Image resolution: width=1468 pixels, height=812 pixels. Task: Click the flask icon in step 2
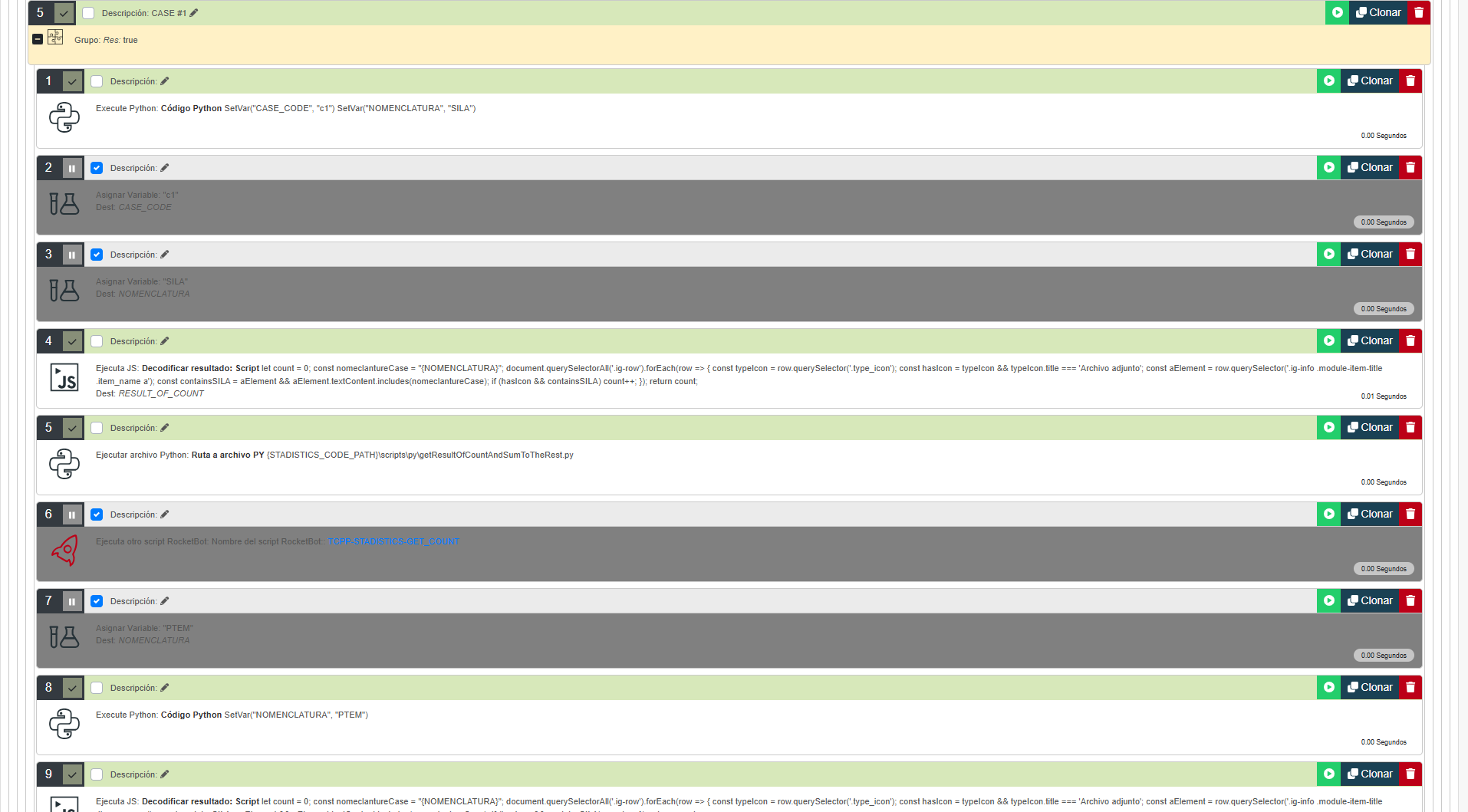pos(64,204)
